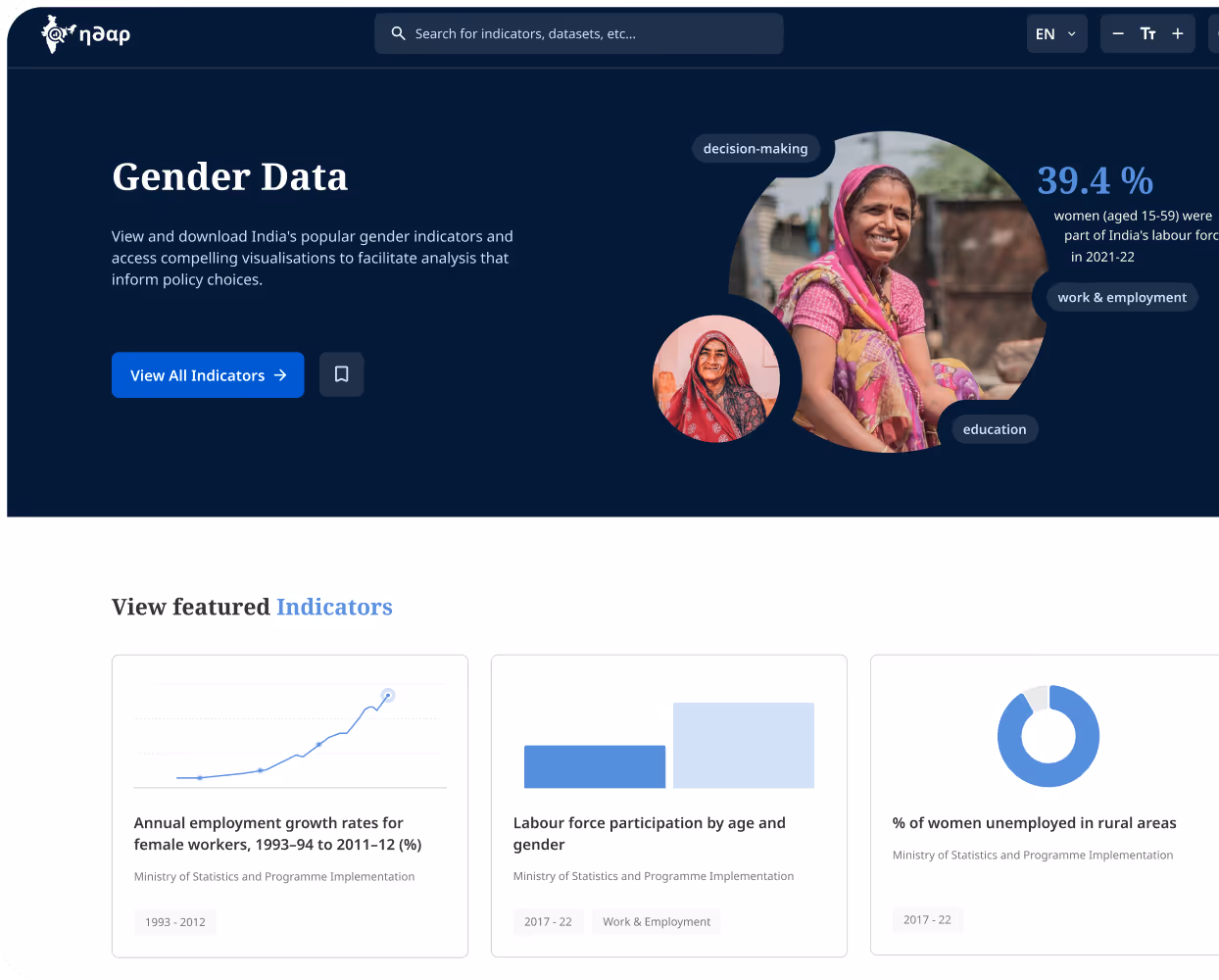
Task: Focus the indicators search field
Action: [x=579, y=33]
